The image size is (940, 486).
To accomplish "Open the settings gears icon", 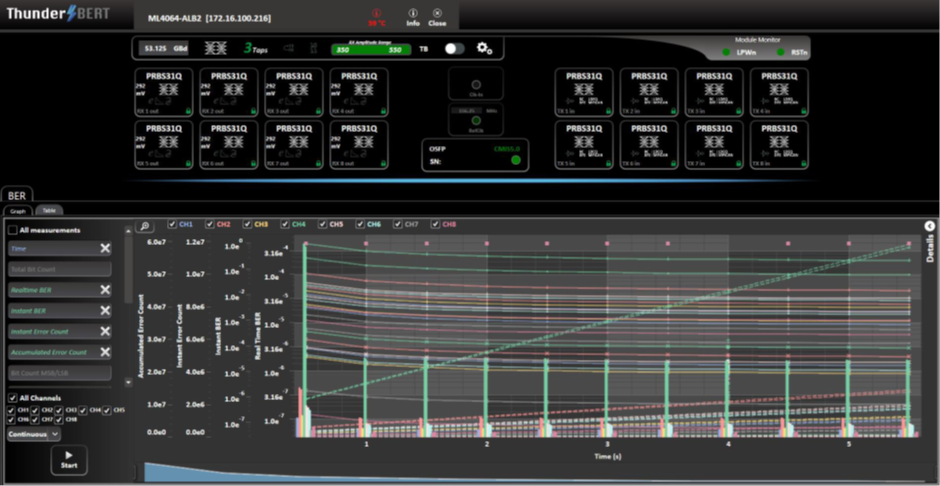I will (x=484, y=48).
